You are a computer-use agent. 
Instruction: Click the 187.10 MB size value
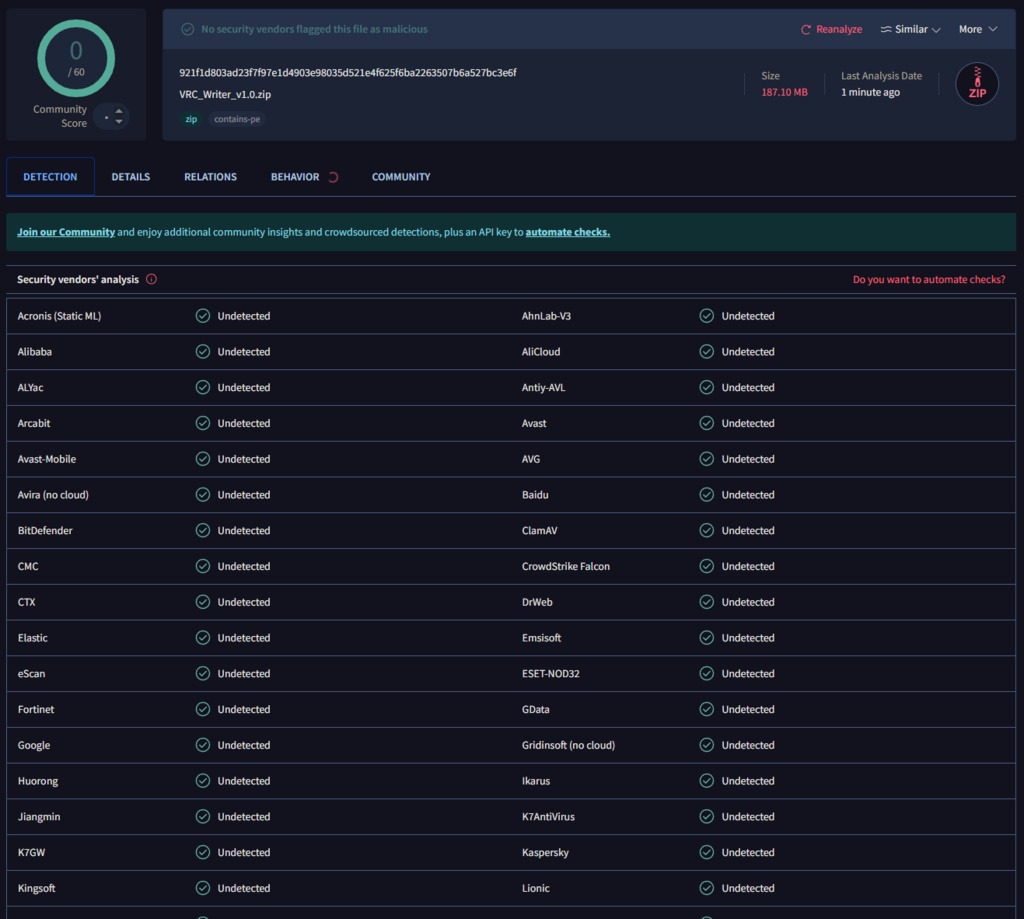[784, 92]
